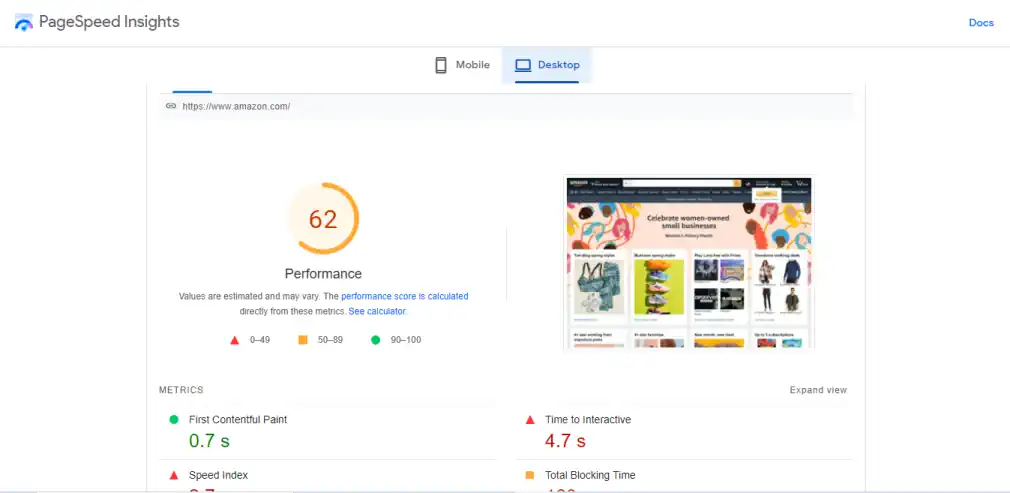Click the Time to Interactive label
This screenshot has width=1010, height=493.
coord(588,420)
